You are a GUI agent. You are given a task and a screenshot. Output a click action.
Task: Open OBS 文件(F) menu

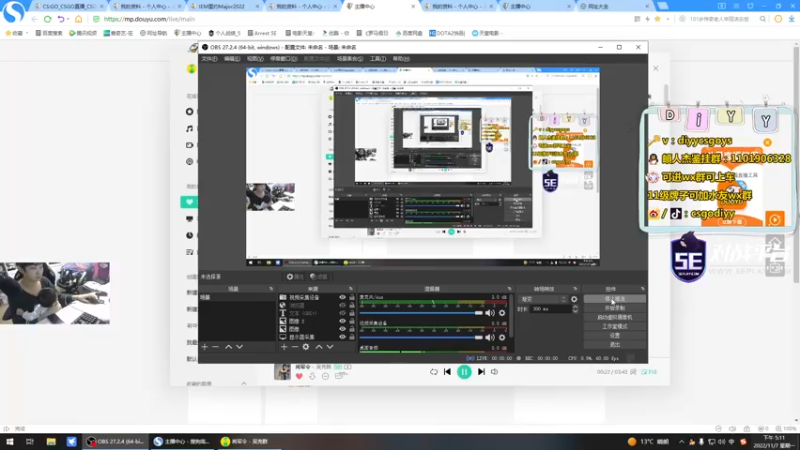[209, 59]
